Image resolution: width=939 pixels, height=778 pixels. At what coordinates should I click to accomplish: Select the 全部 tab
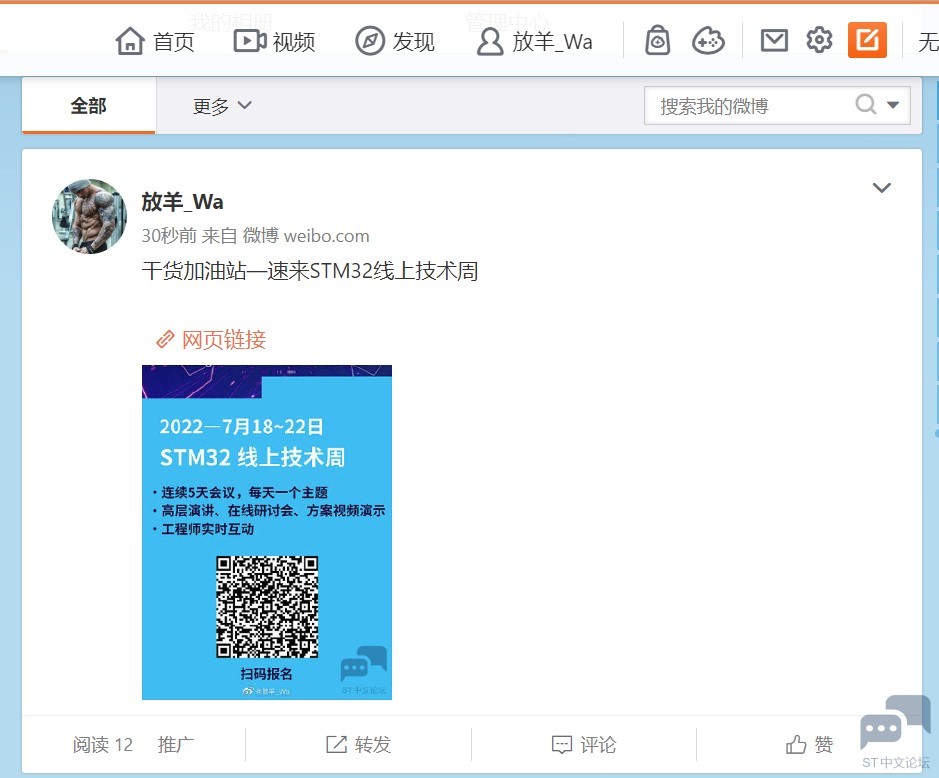click(x=89, y=106)
